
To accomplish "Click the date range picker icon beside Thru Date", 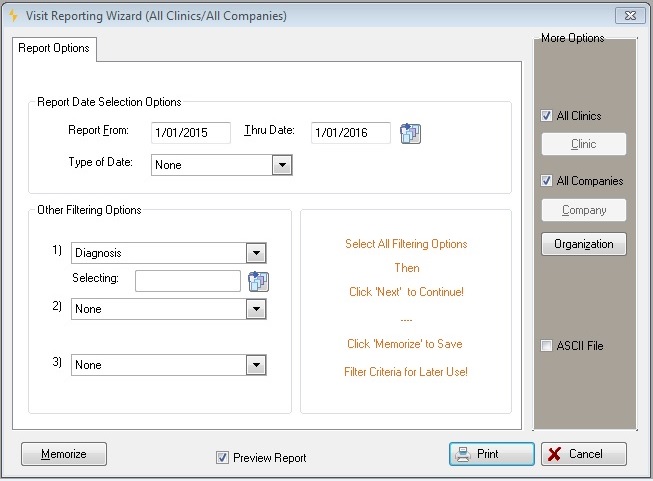I will 410,134.
